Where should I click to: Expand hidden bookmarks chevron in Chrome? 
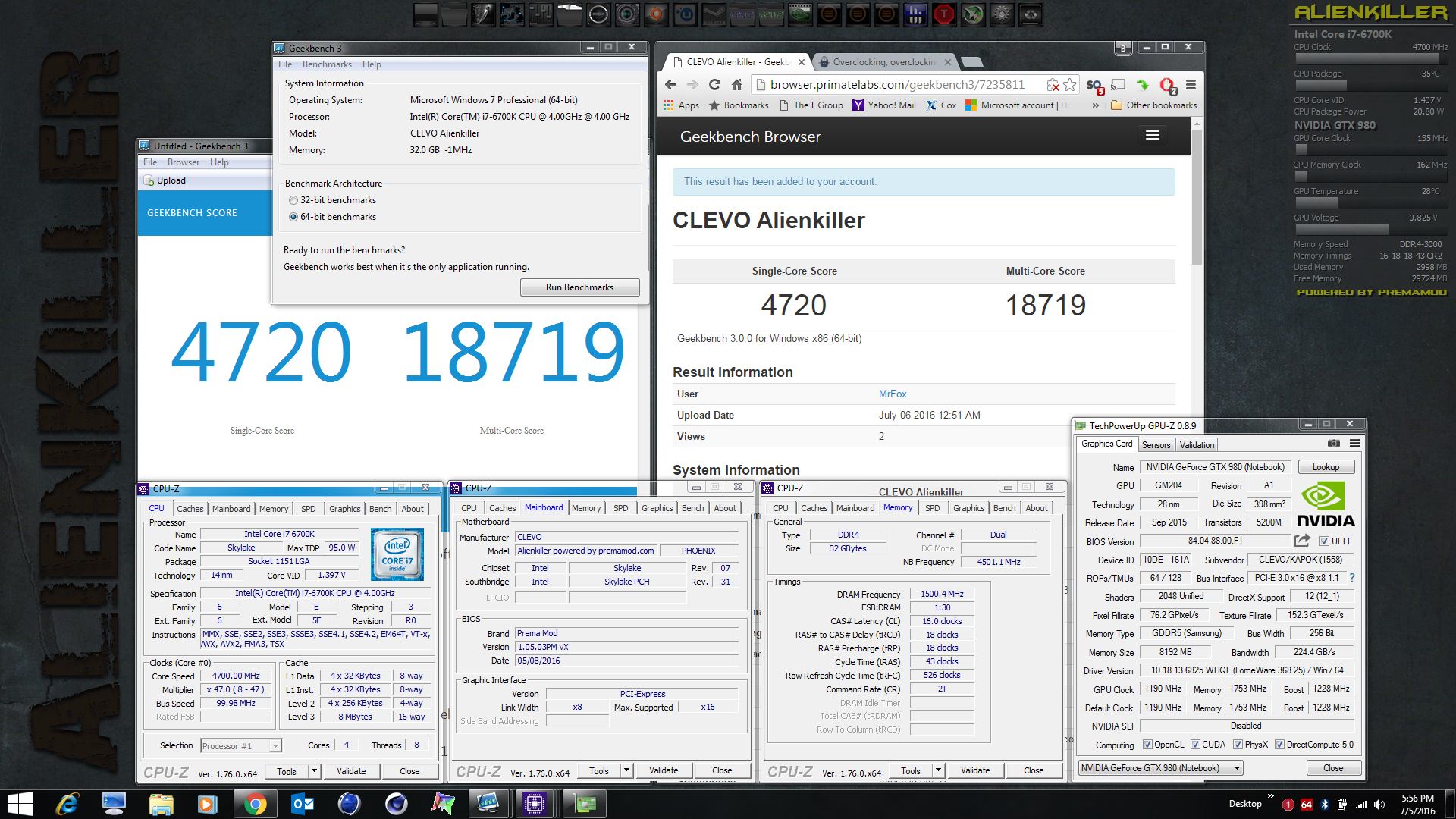click(1095, 105)
